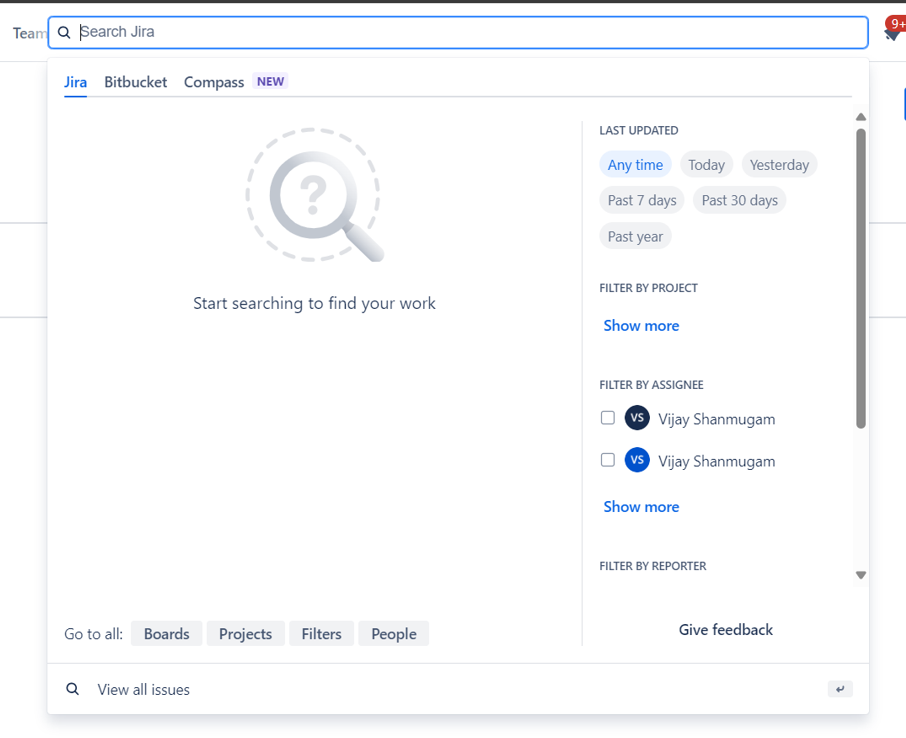
Task: Go to all Projects
Action: (245, 633)
